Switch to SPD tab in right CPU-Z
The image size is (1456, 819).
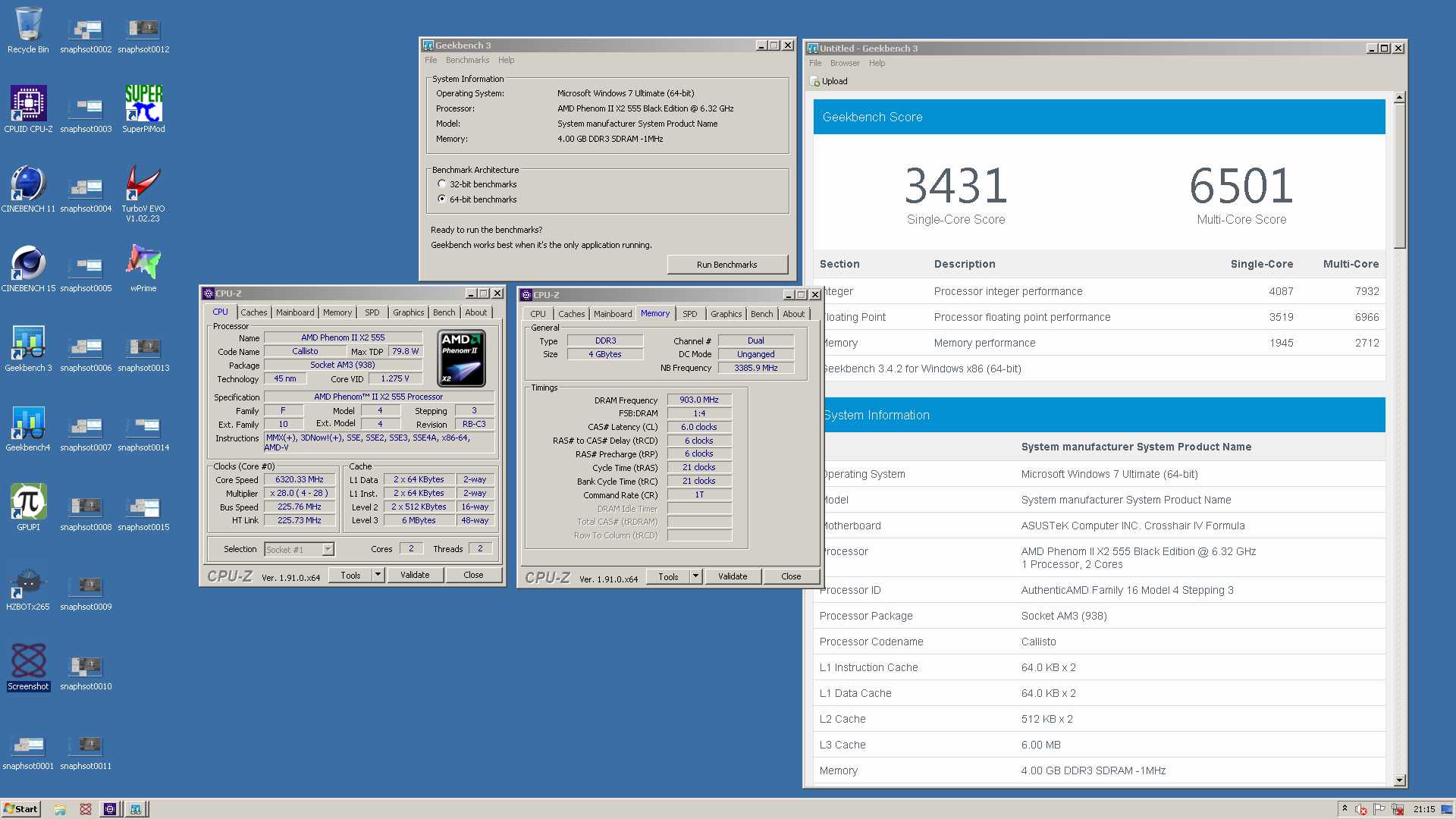pos(689,314)
